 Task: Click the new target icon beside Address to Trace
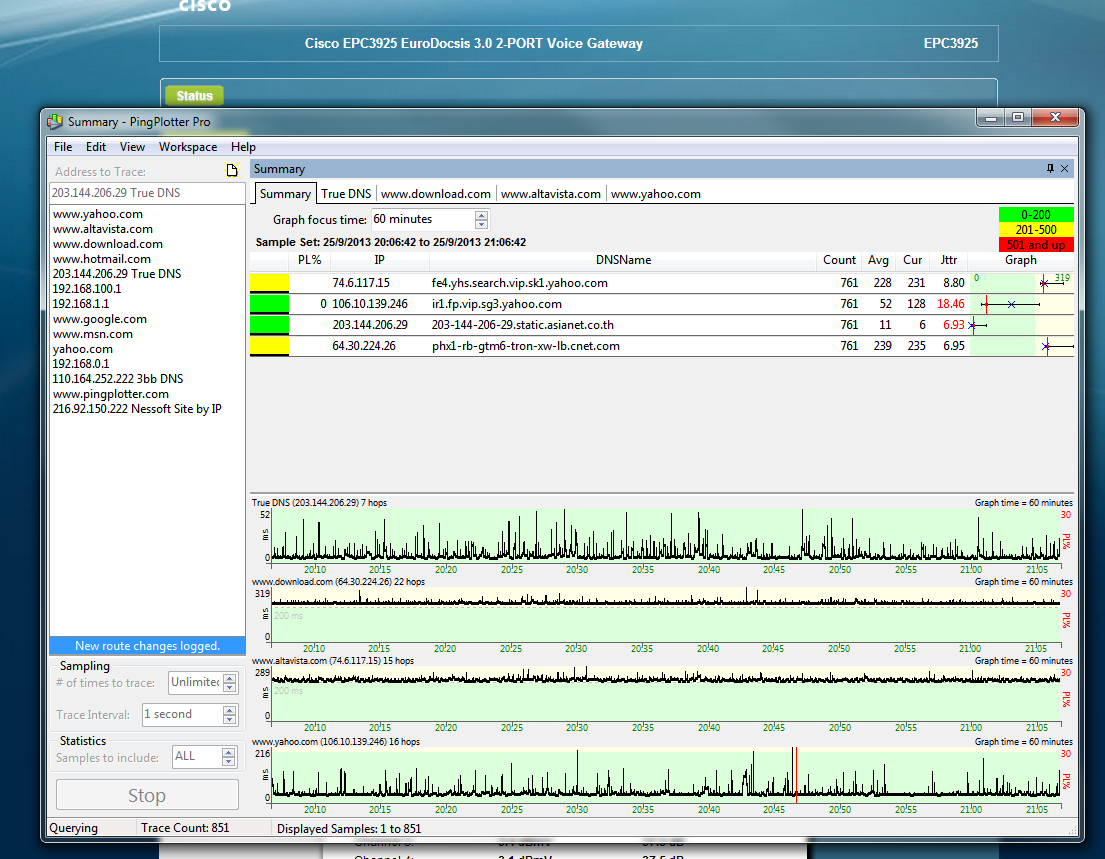point(232,171)
